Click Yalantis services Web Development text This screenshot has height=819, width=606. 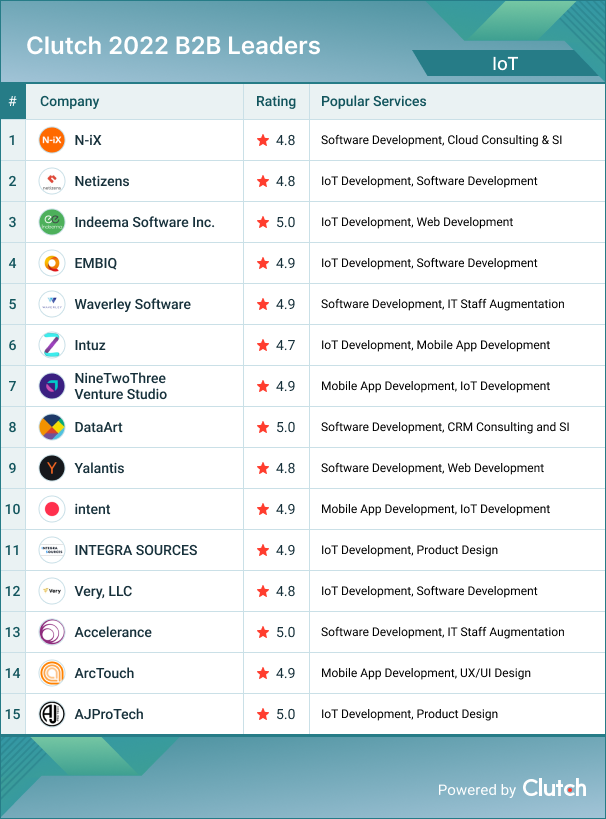pyautogui.click(x=496, y=468)
